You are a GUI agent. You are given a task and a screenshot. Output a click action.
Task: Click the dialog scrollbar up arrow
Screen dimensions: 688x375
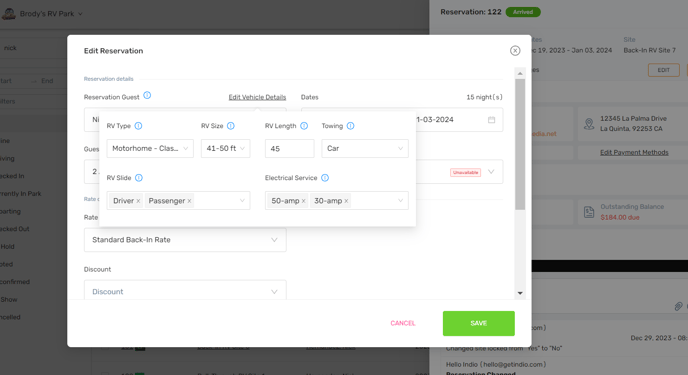click(520, 73)
